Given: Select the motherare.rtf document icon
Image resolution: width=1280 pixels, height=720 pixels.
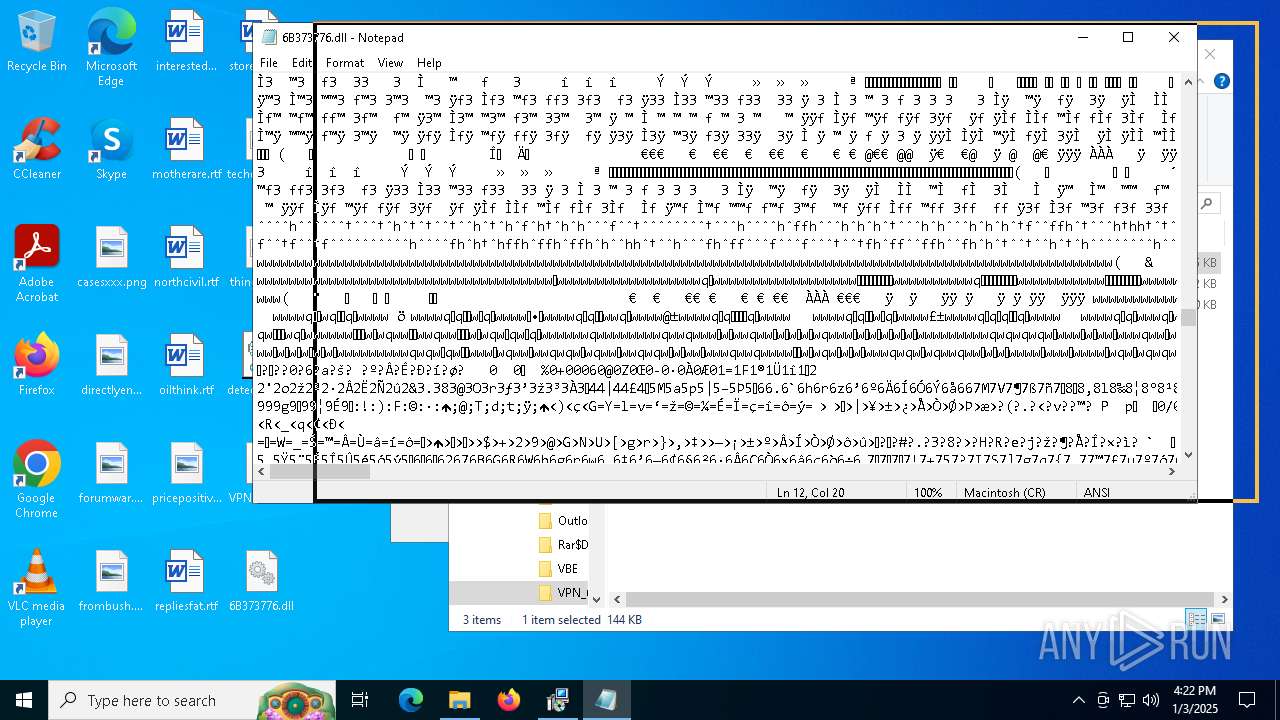Looking at the screenshot, I should 186,150.
